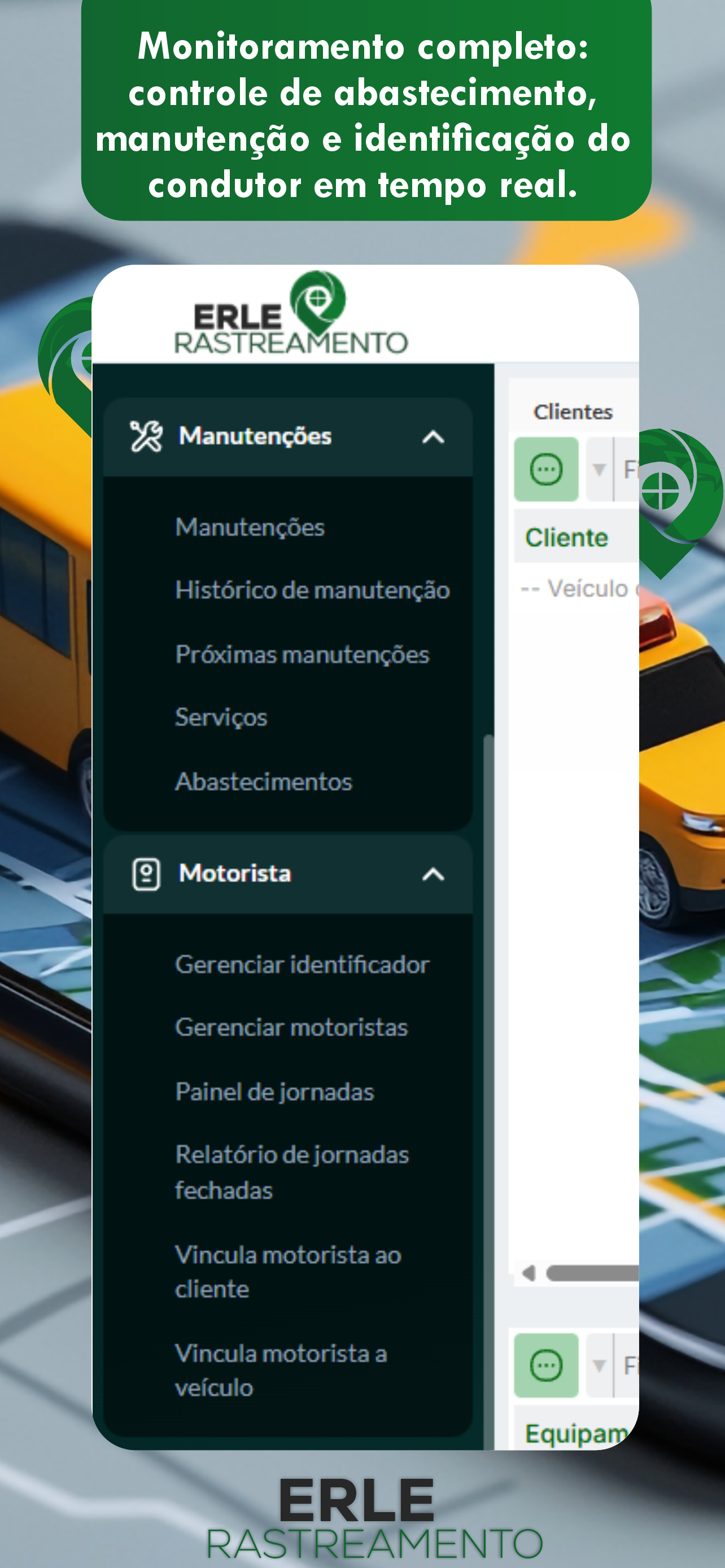This screenshot has height=1568, width=725.
Task: Click the driver badge icon beside Motorista
Action: click(146, 874)
